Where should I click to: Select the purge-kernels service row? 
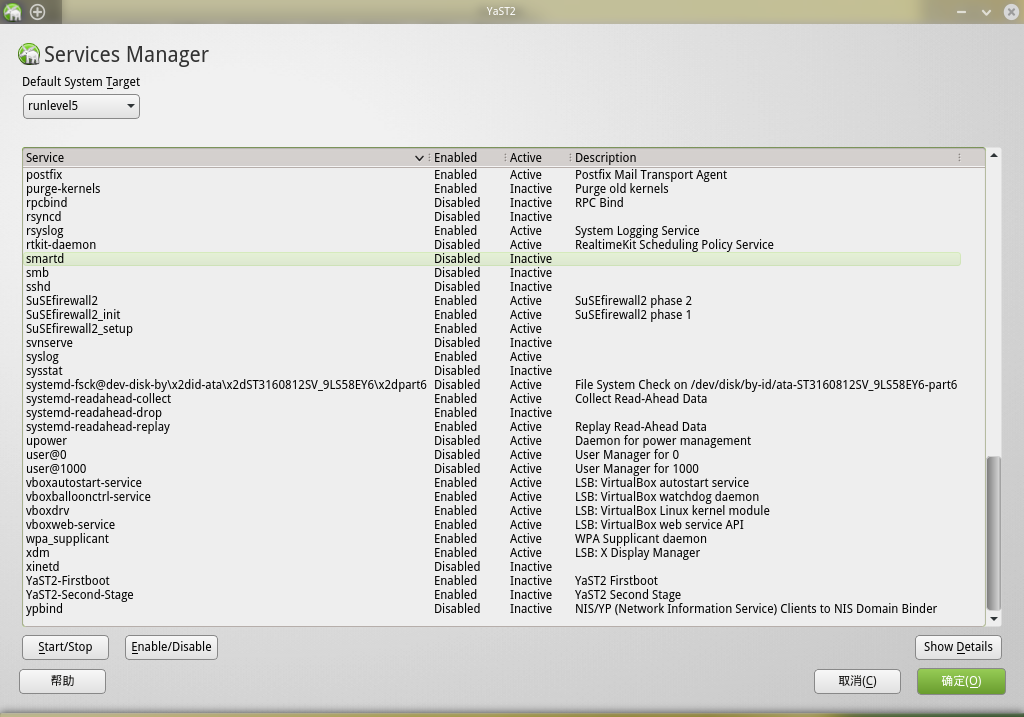492,189
